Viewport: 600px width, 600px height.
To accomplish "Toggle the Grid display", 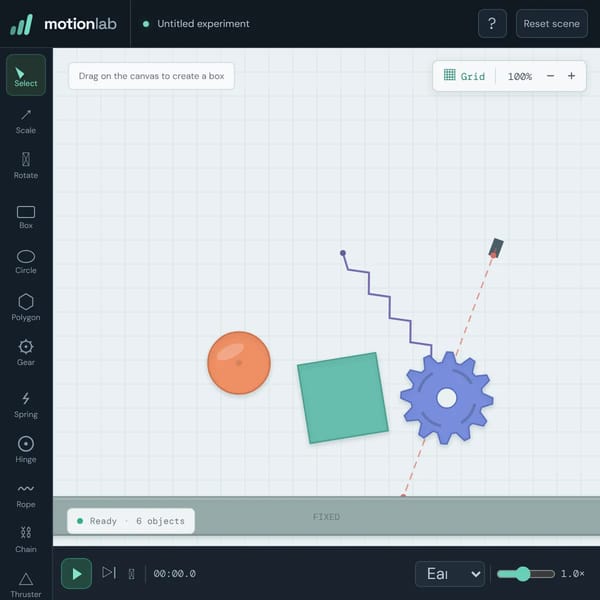I will coord(464,76).
